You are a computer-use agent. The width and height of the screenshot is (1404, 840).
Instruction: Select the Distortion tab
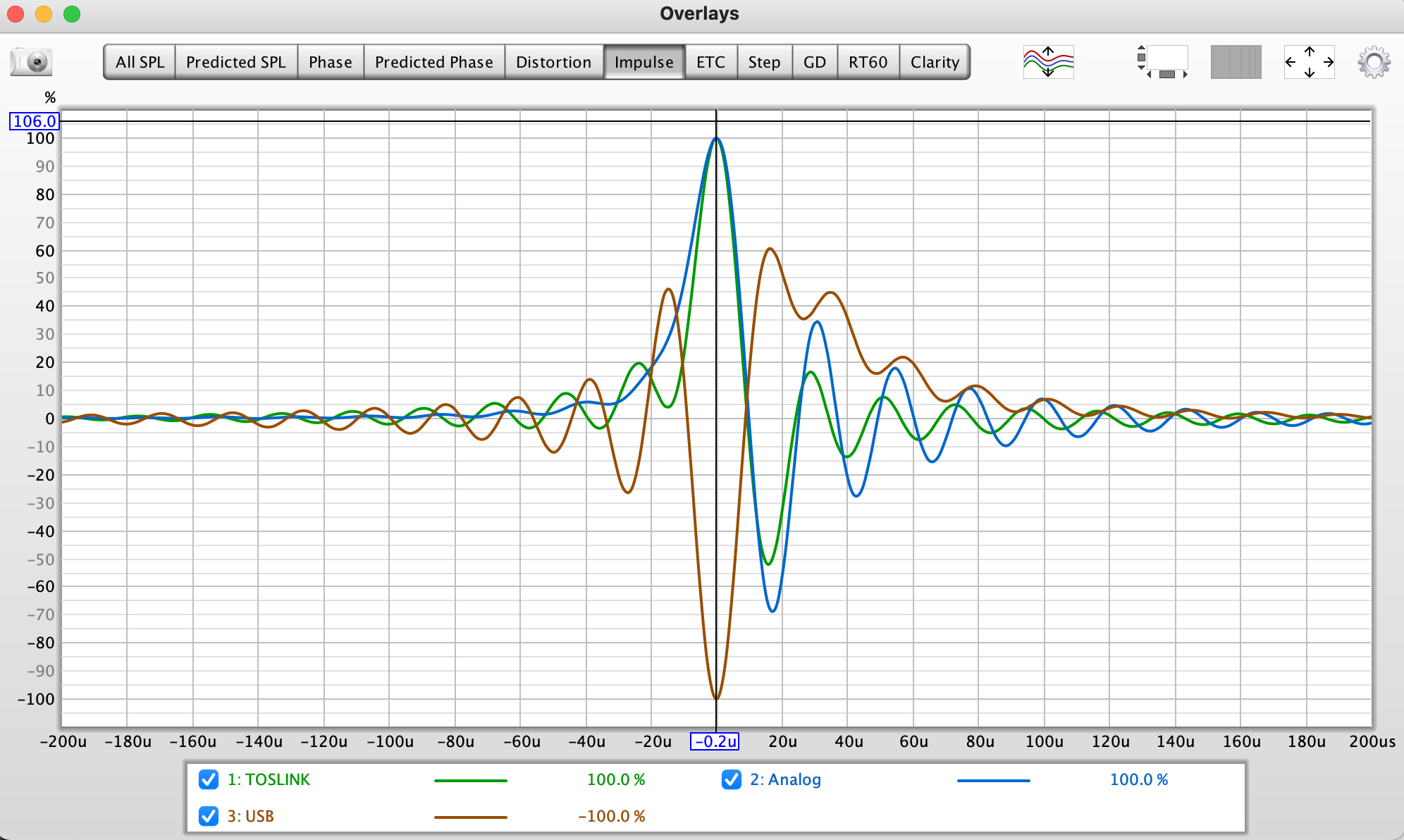(x=554, y=62)
